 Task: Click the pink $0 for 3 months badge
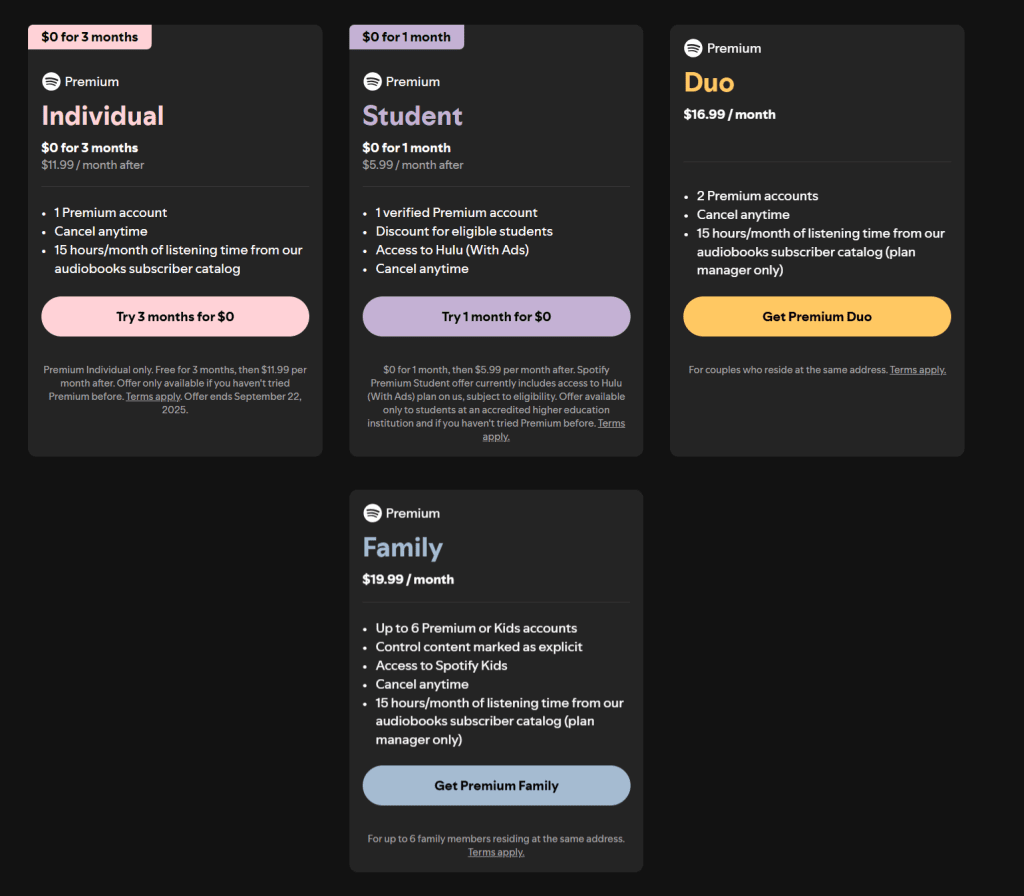point(89,37)
